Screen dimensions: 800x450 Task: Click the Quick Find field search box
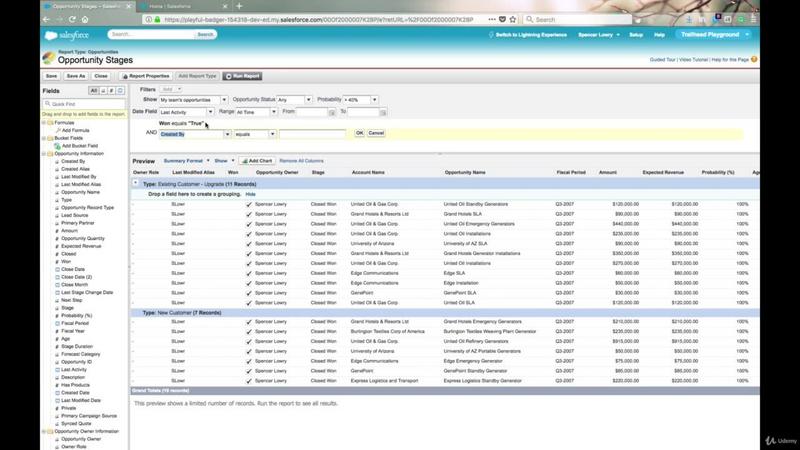coord(84,104)
